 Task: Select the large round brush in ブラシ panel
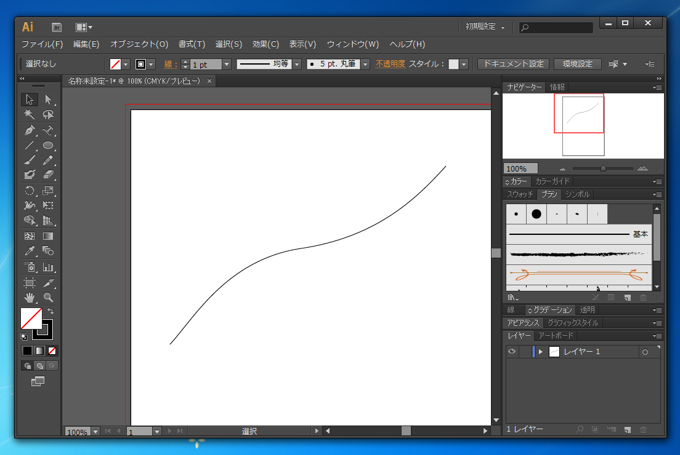point(536,214)
